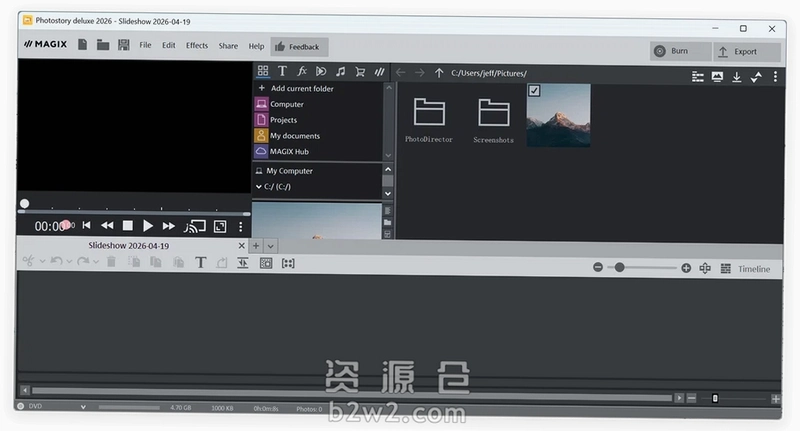
Task: Add a new slideshow tab with plus
Action: point(256,246)
